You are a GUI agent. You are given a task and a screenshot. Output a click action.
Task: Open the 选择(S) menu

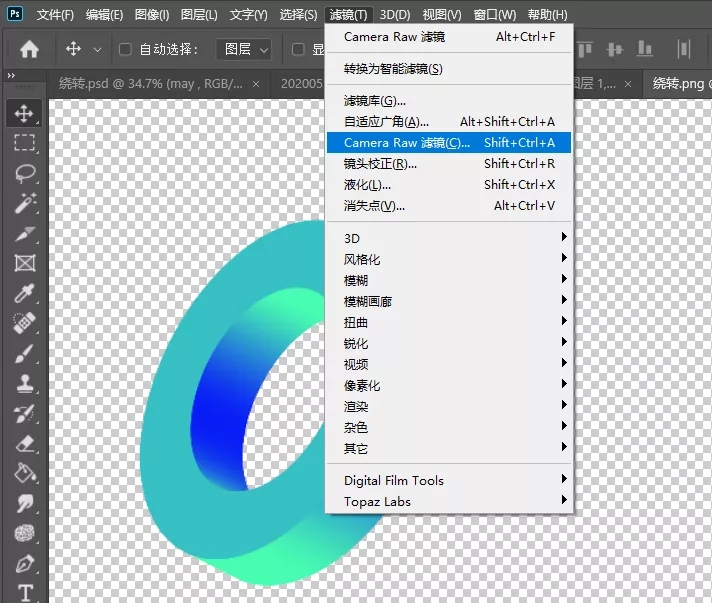(x=298, y=15)
